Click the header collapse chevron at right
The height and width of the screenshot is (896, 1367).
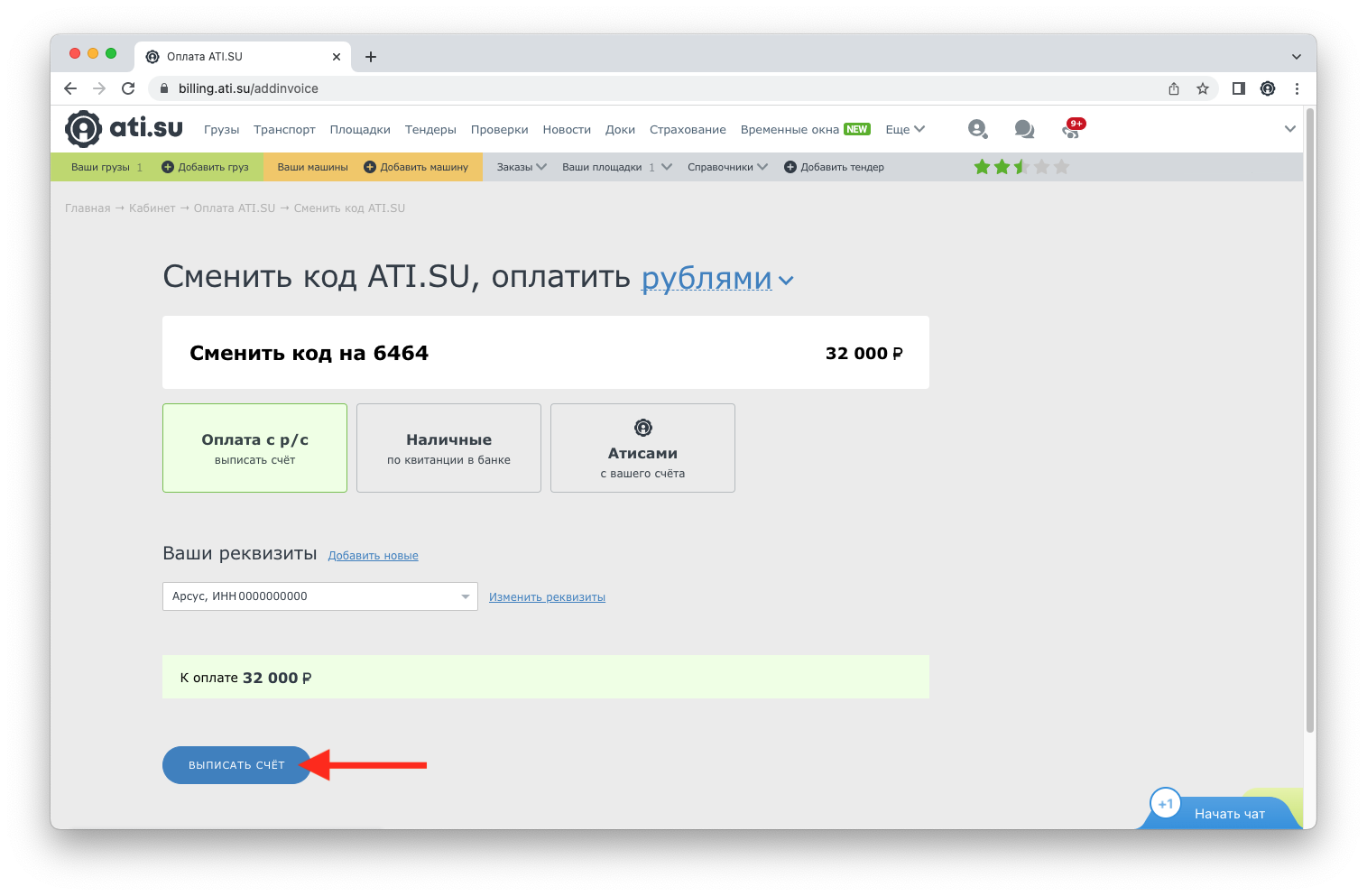[x=1289, y=129]
